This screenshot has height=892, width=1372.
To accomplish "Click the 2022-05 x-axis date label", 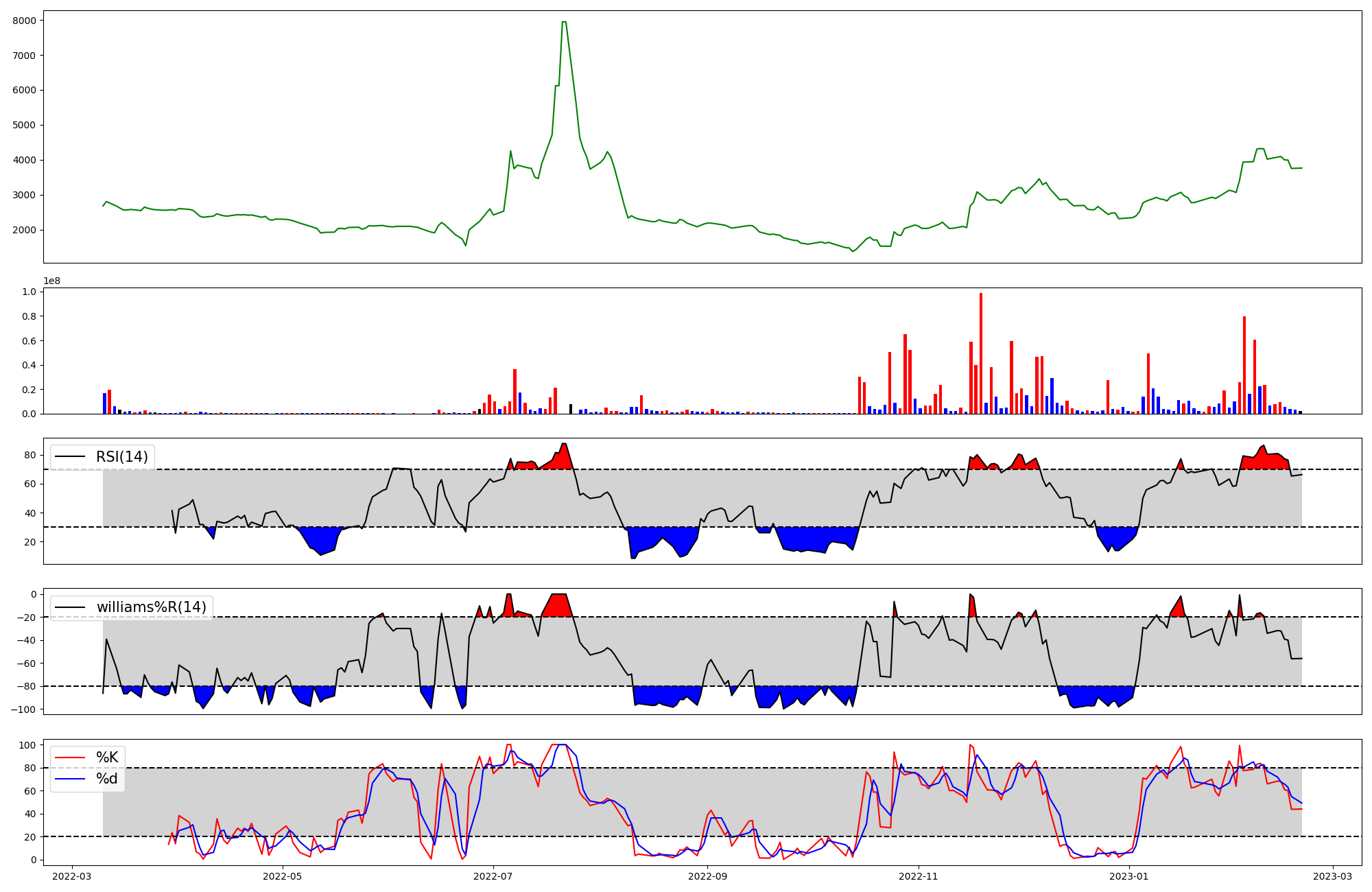I will [x=282, y=876].
